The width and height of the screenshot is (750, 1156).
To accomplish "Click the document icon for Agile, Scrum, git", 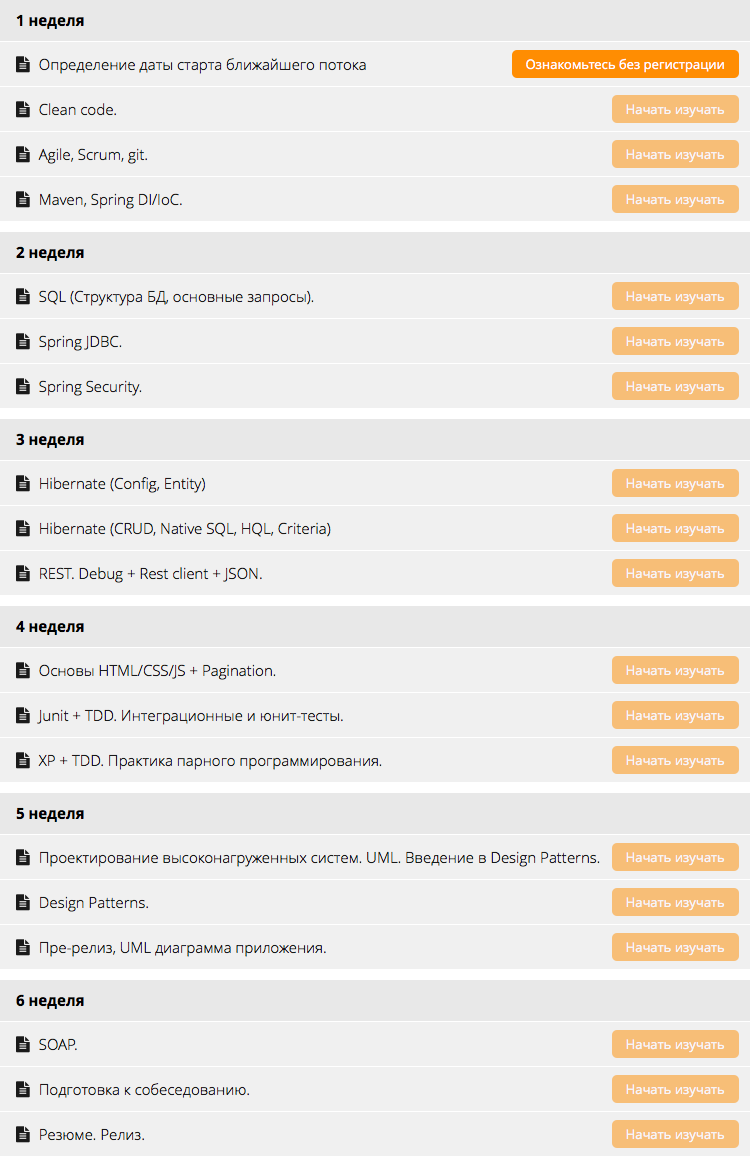I will pos(23,155).
